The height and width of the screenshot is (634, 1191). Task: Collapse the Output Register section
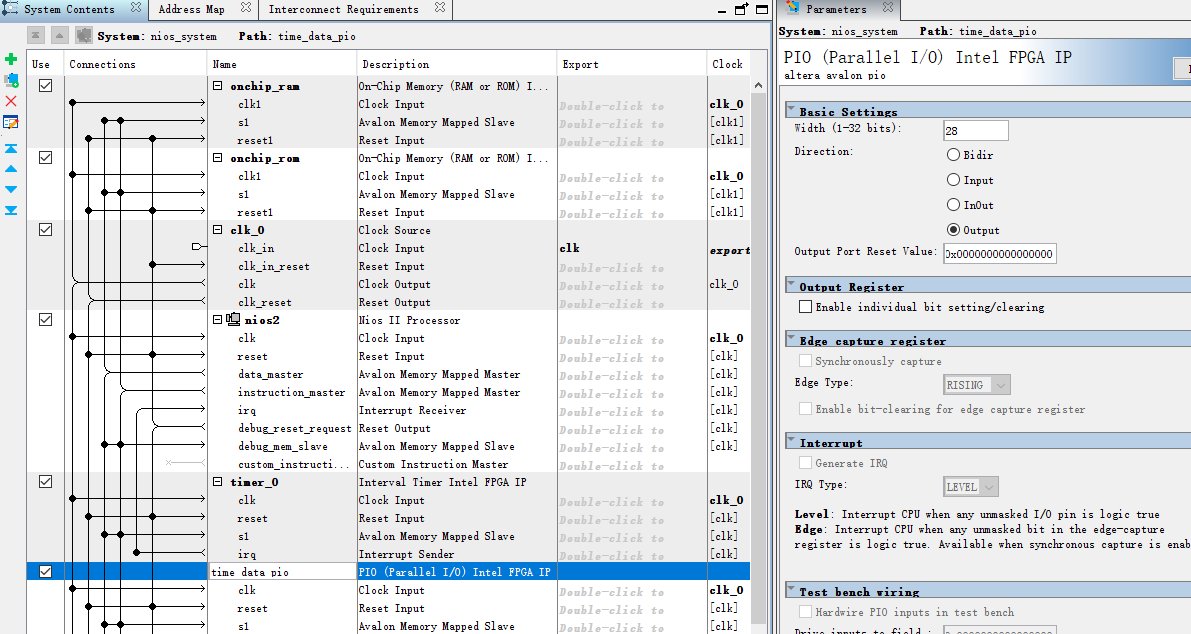tap(791, 286)
